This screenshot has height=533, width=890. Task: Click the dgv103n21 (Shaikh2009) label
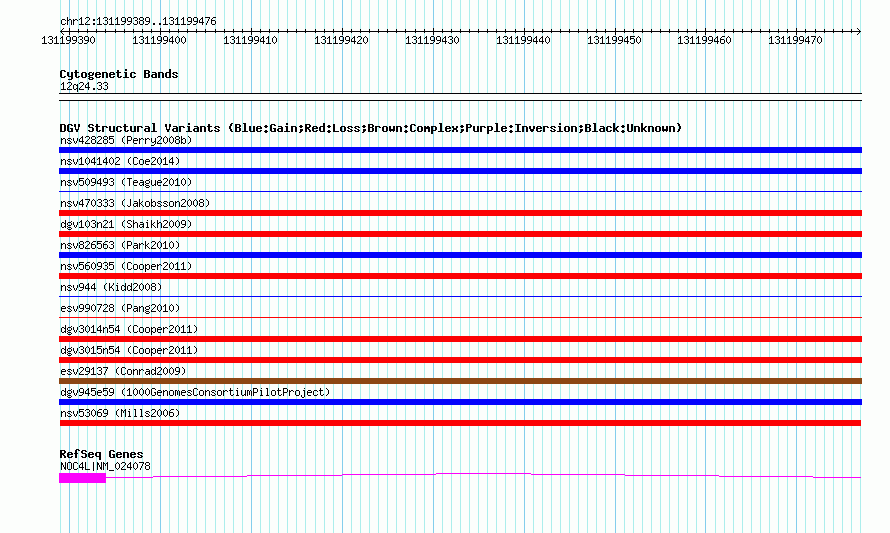click(126, 224)
